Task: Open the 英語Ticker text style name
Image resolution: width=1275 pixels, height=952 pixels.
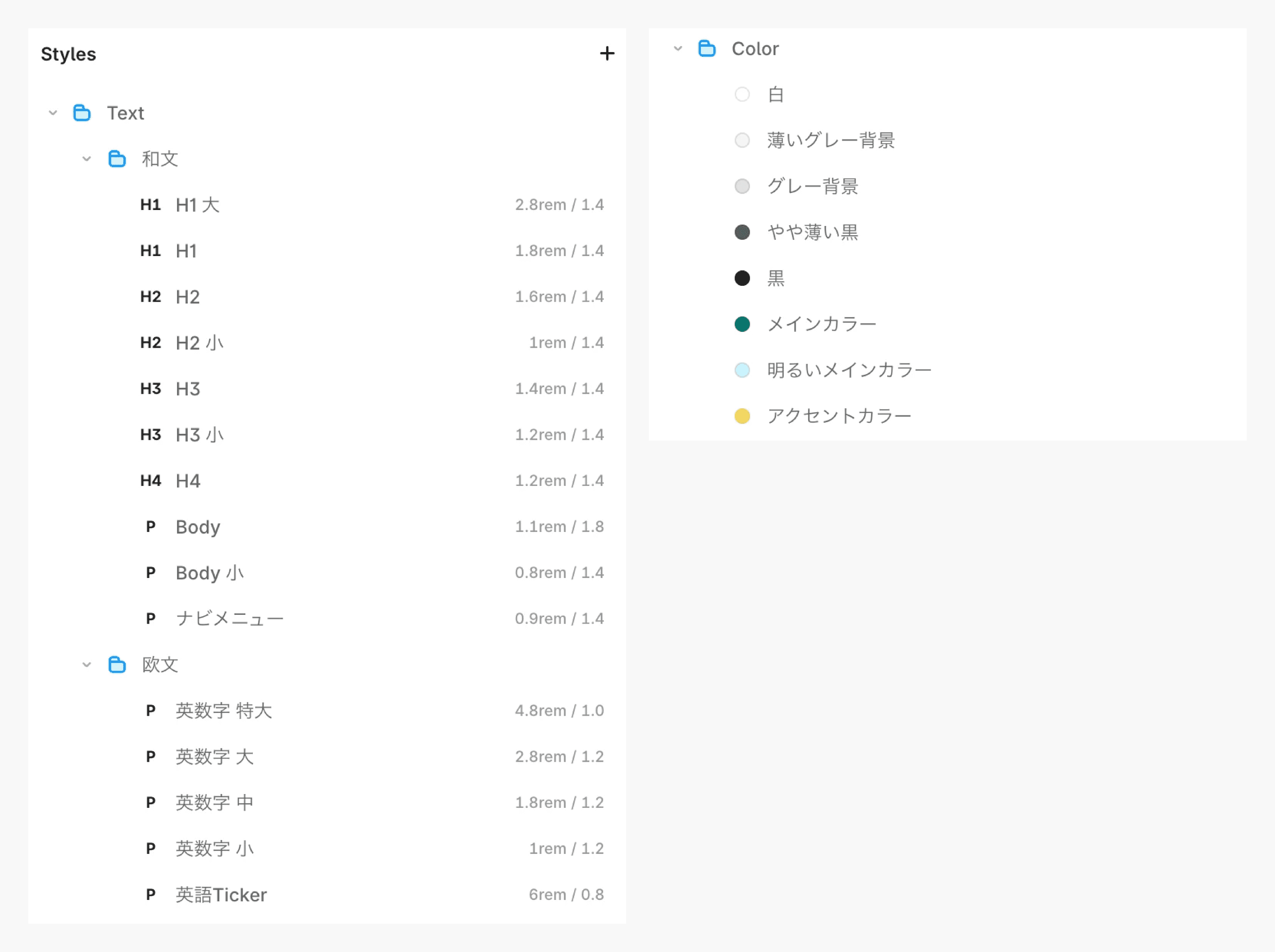Action: tap(221, 894)
